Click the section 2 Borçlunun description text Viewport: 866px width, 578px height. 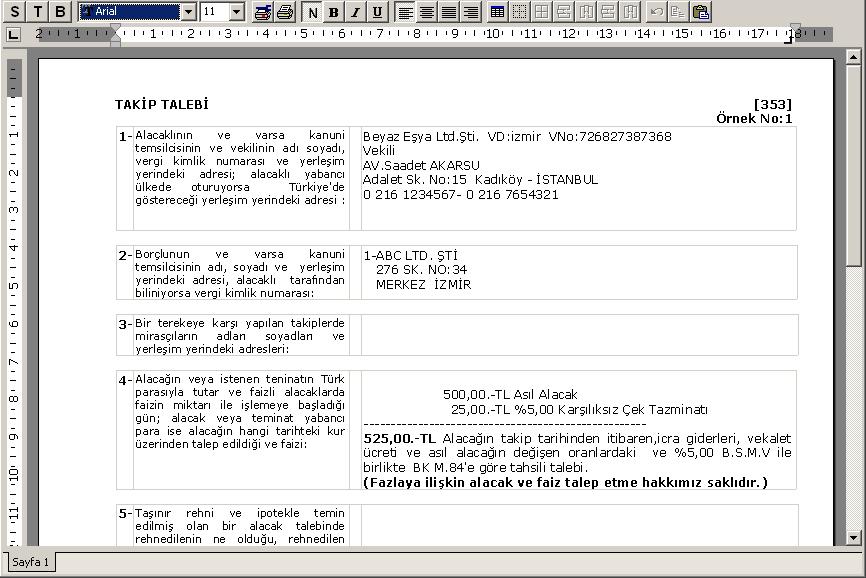(x=240, y=273)
